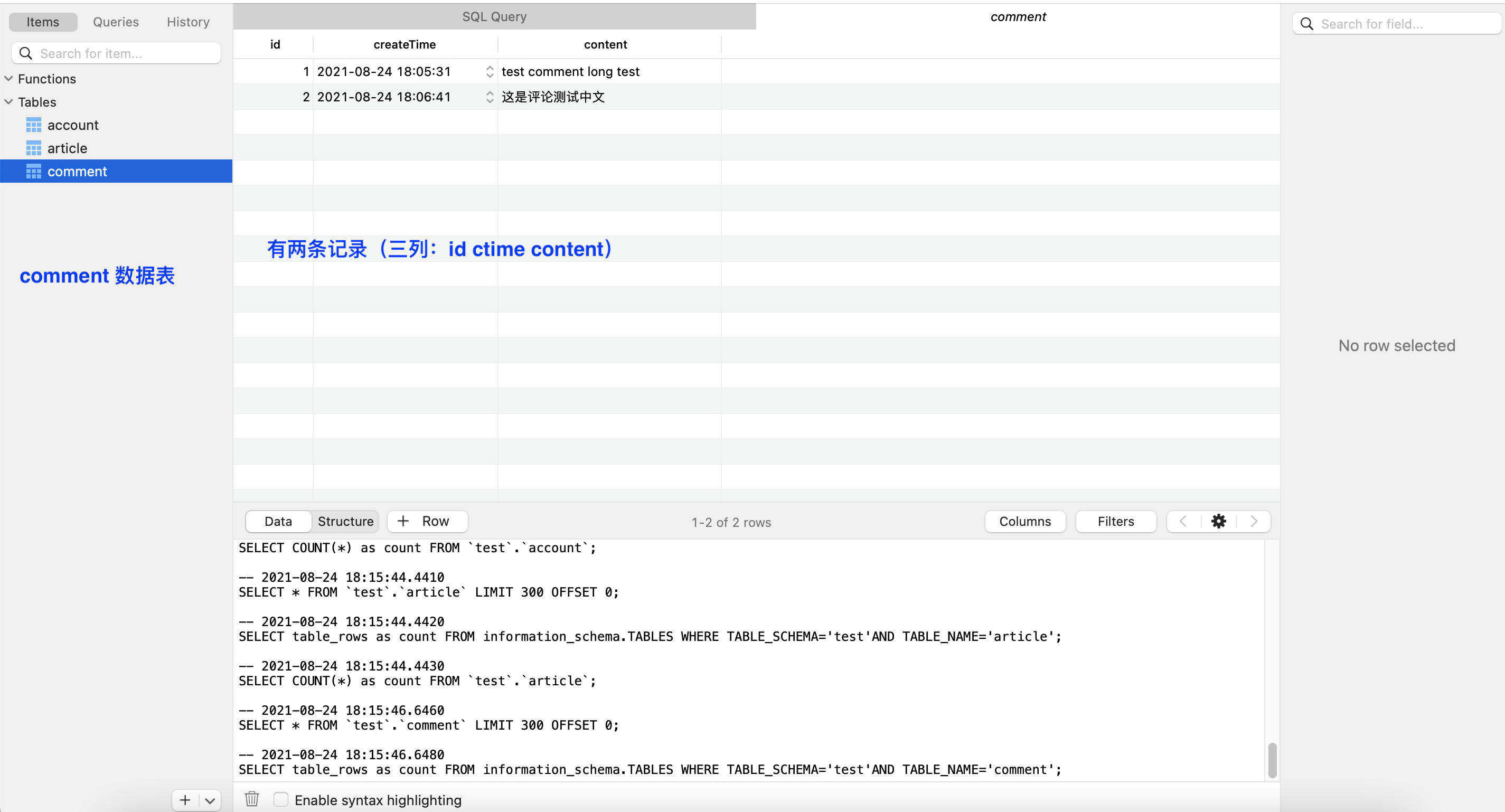The height and width of the screenshot is (812, 1505).
Task: Click the plus icon at sidebar bottom
Action: pyautogui.click(x=185, y=800)
